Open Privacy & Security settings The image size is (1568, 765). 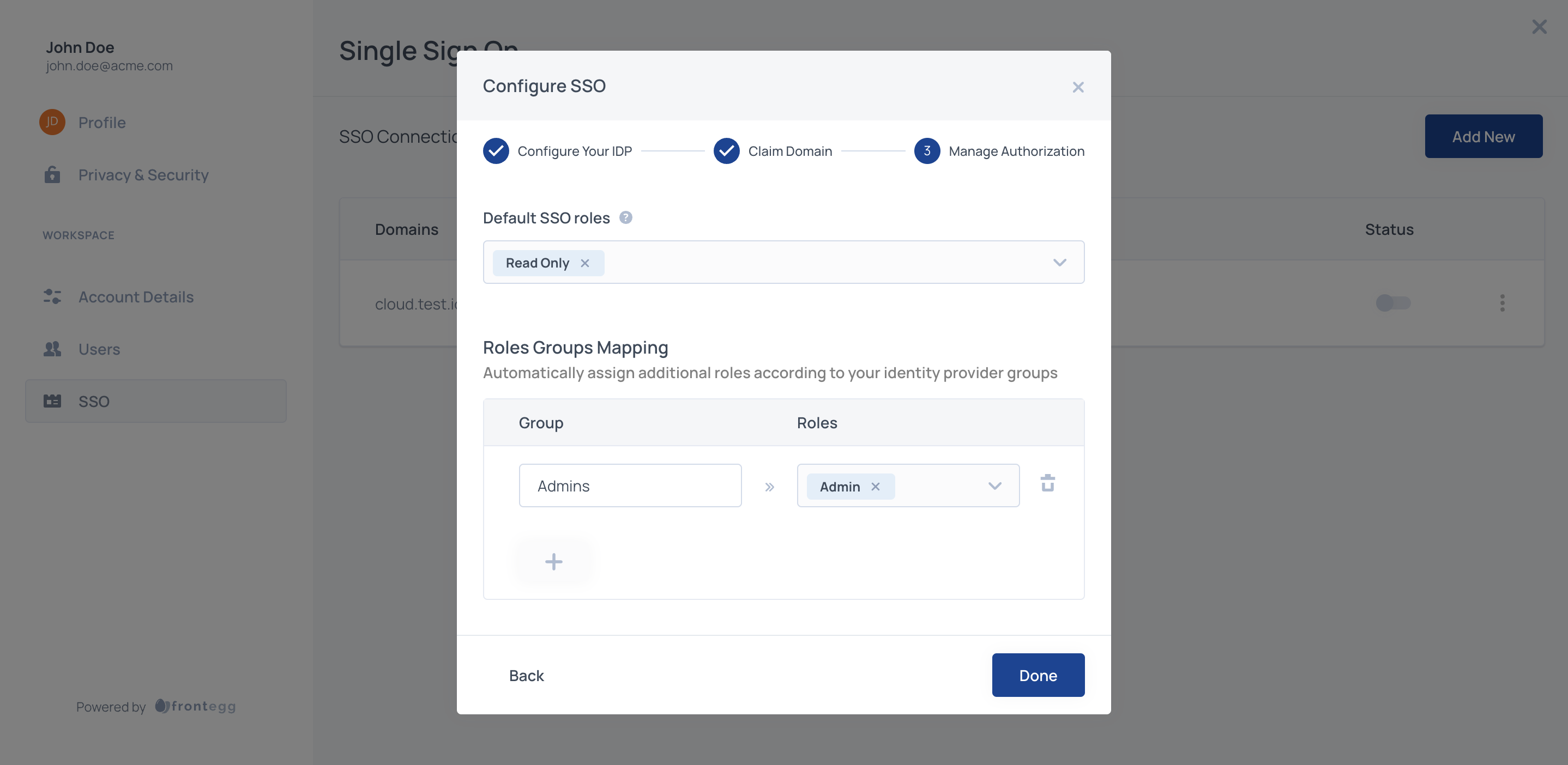[143, 175]
